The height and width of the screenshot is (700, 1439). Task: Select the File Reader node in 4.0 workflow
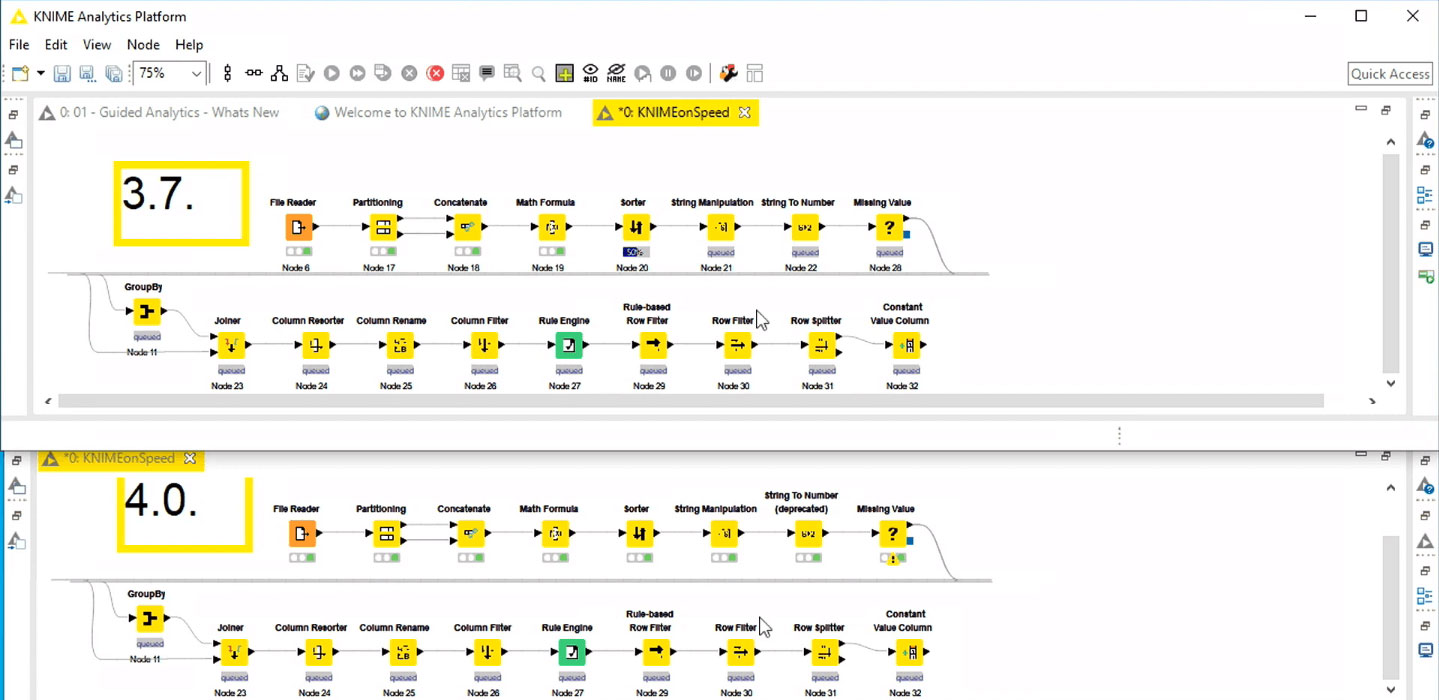(301, 534)
